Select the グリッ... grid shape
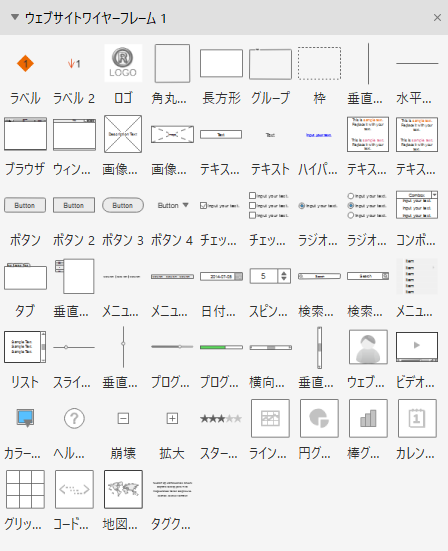448x551 pixels. 25,490
